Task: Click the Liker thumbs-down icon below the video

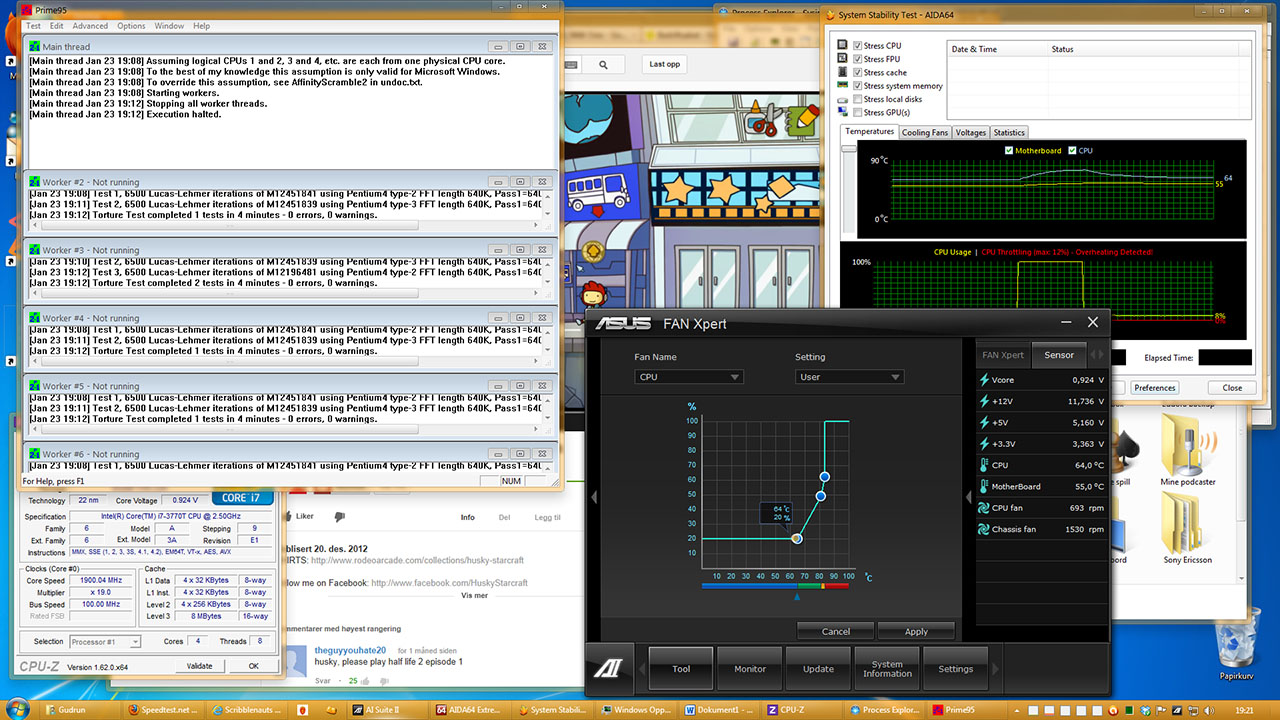Action: [x=339, y=517]
